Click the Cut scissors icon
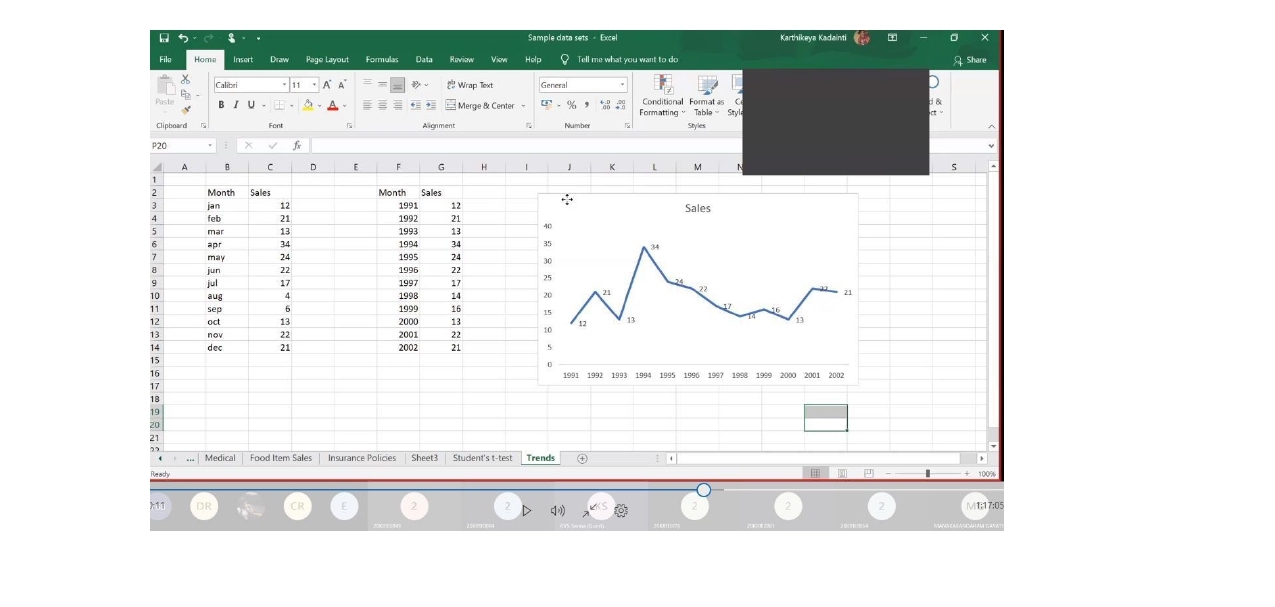The height and width of the screenshot is (607, 1275). click(x=186, y=79)
